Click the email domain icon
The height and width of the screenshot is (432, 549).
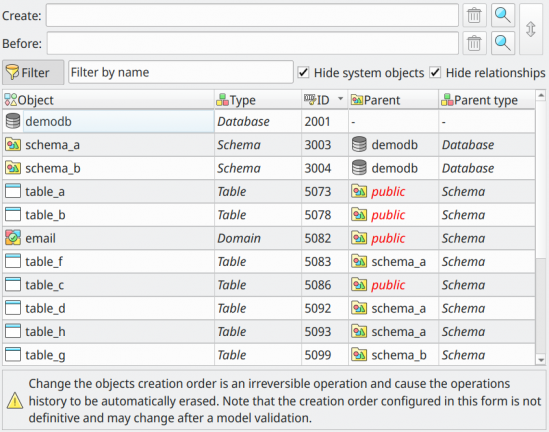pos(13,238)
